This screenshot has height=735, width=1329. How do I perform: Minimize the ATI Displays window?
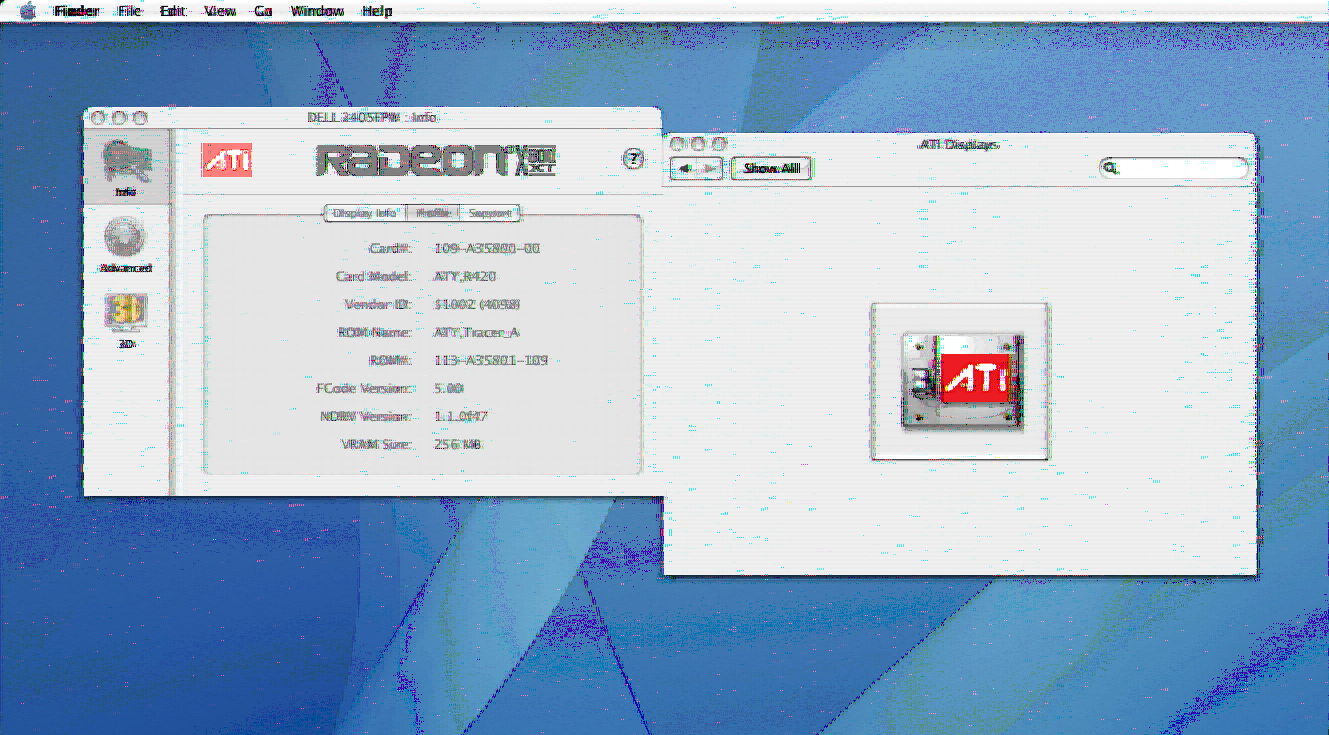pyautogui.click(x=698, y=144)
